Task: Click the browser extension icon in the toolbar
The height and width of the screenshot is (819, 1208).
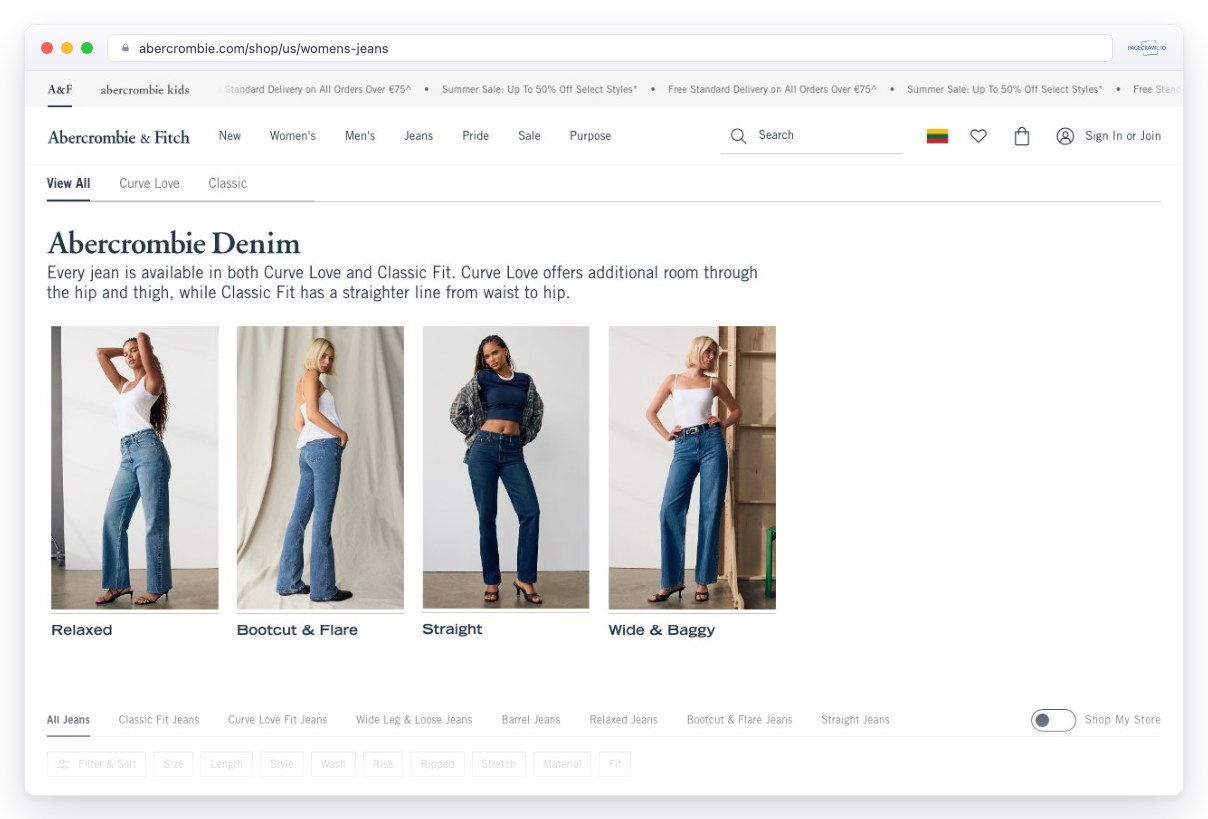Action: click(x=1146, y=48)
